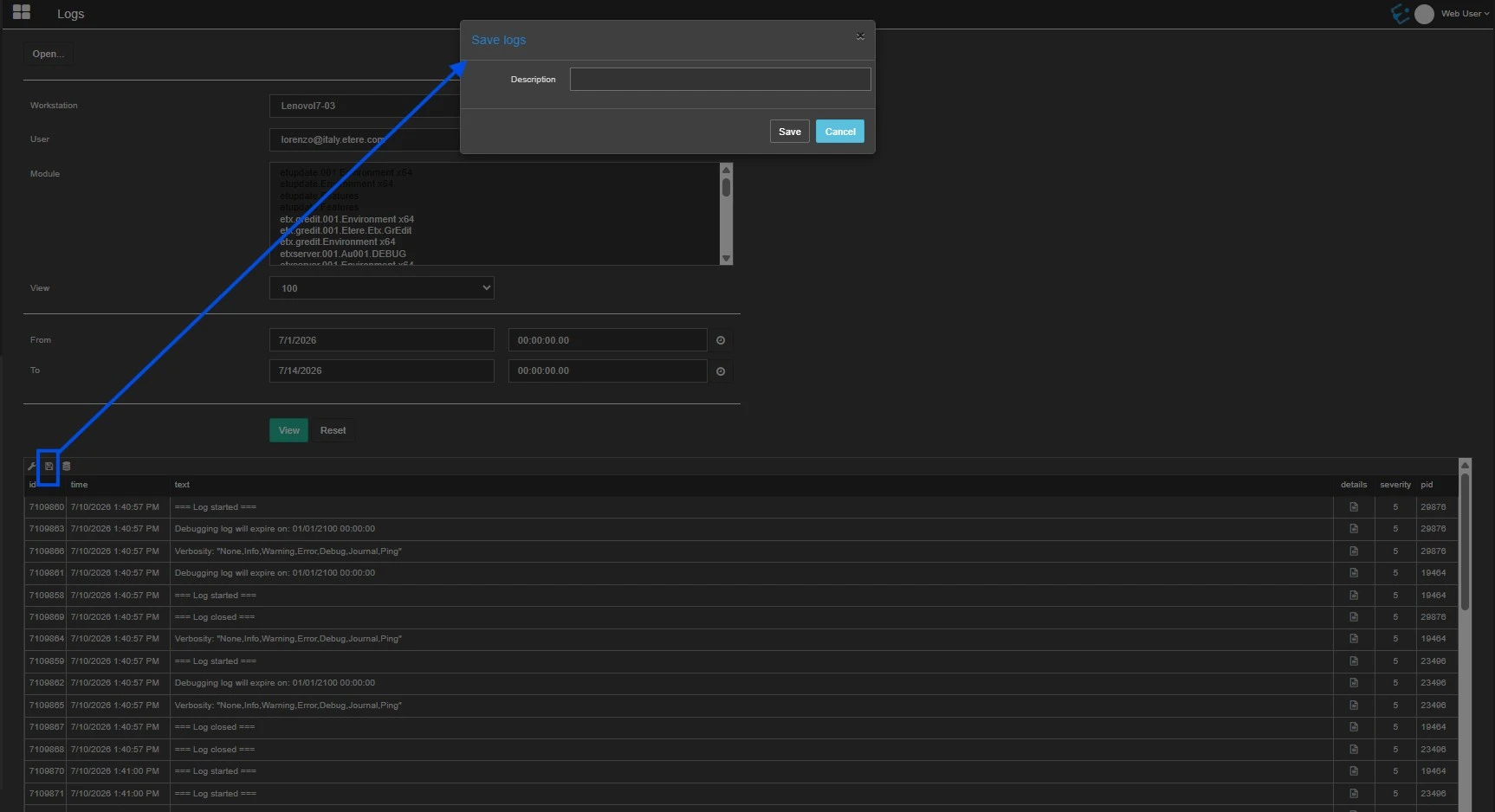The width and height of the screenshot is (1495, 812).
Task: Click the To time field
Action: tap(608, 371)
